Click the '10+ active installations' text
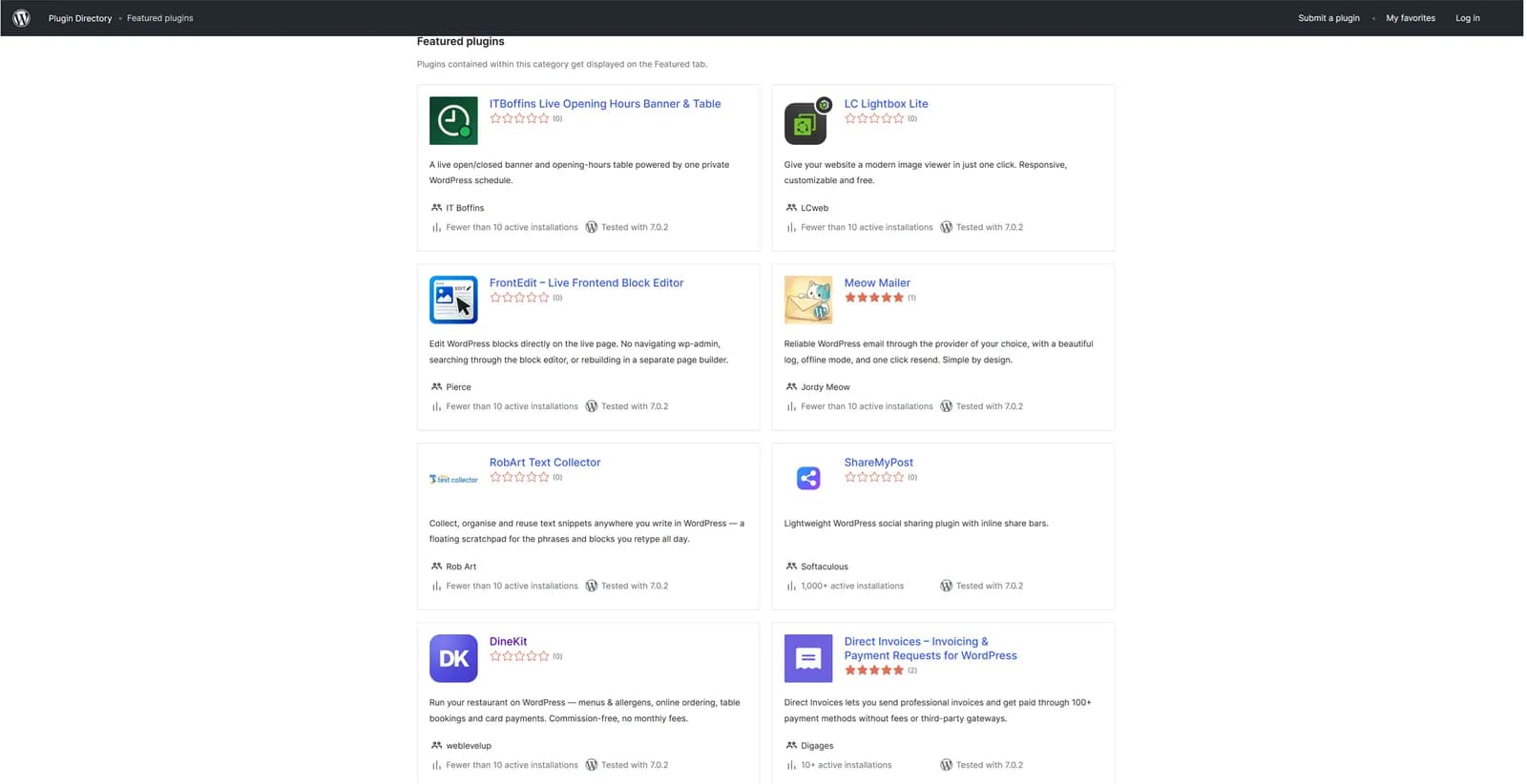Screen dimensions: 1527x784 tap(847, 766)
